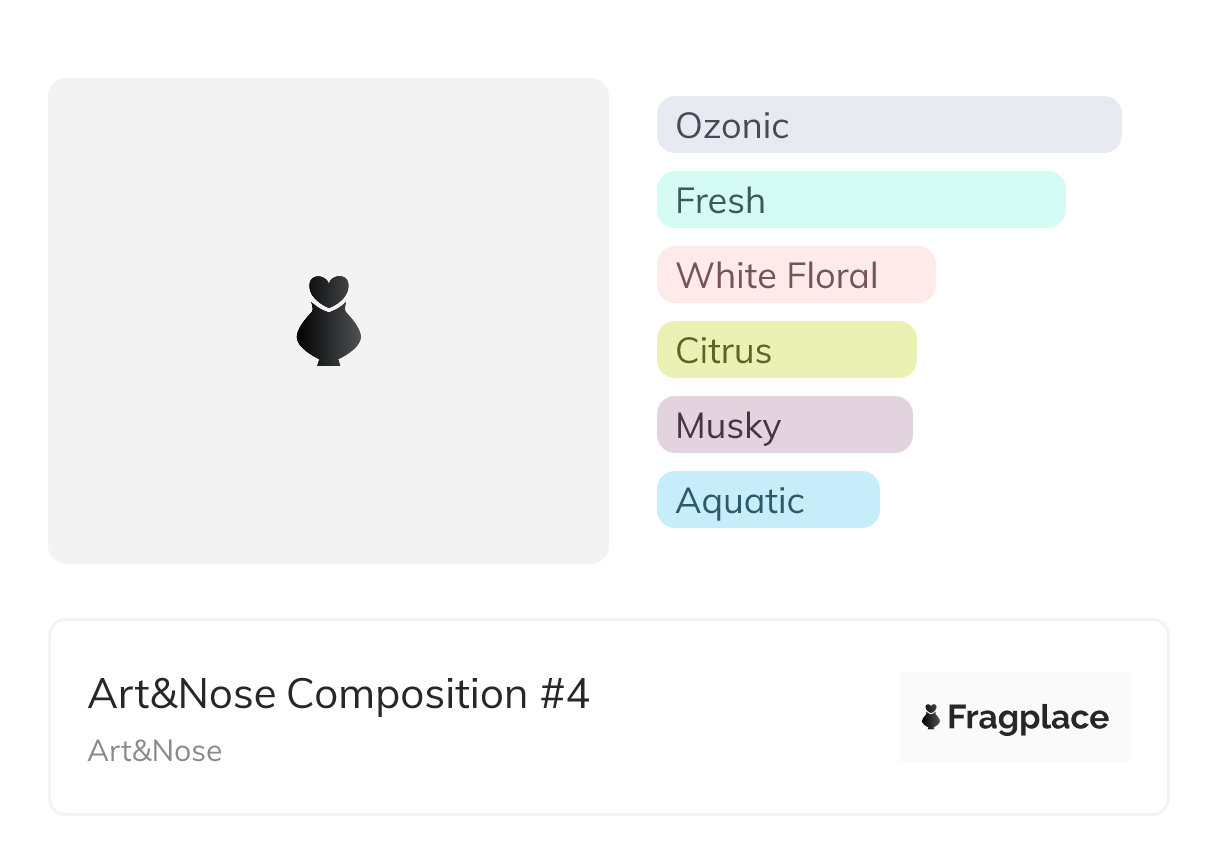Click the word "Aquatic" label

(x=740, y=501)
